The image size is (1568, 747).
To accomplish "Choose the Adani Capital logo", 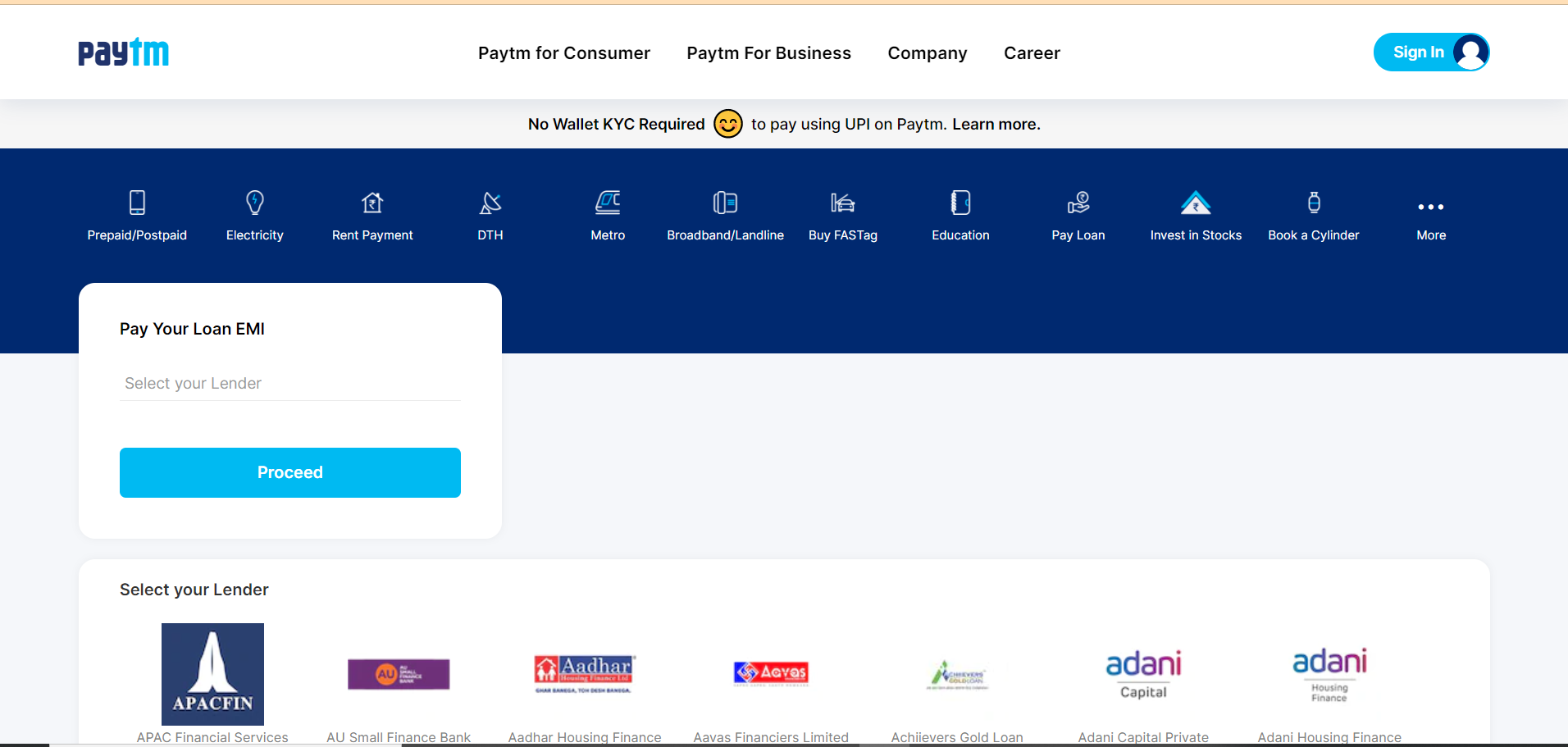I will 1143,674.
